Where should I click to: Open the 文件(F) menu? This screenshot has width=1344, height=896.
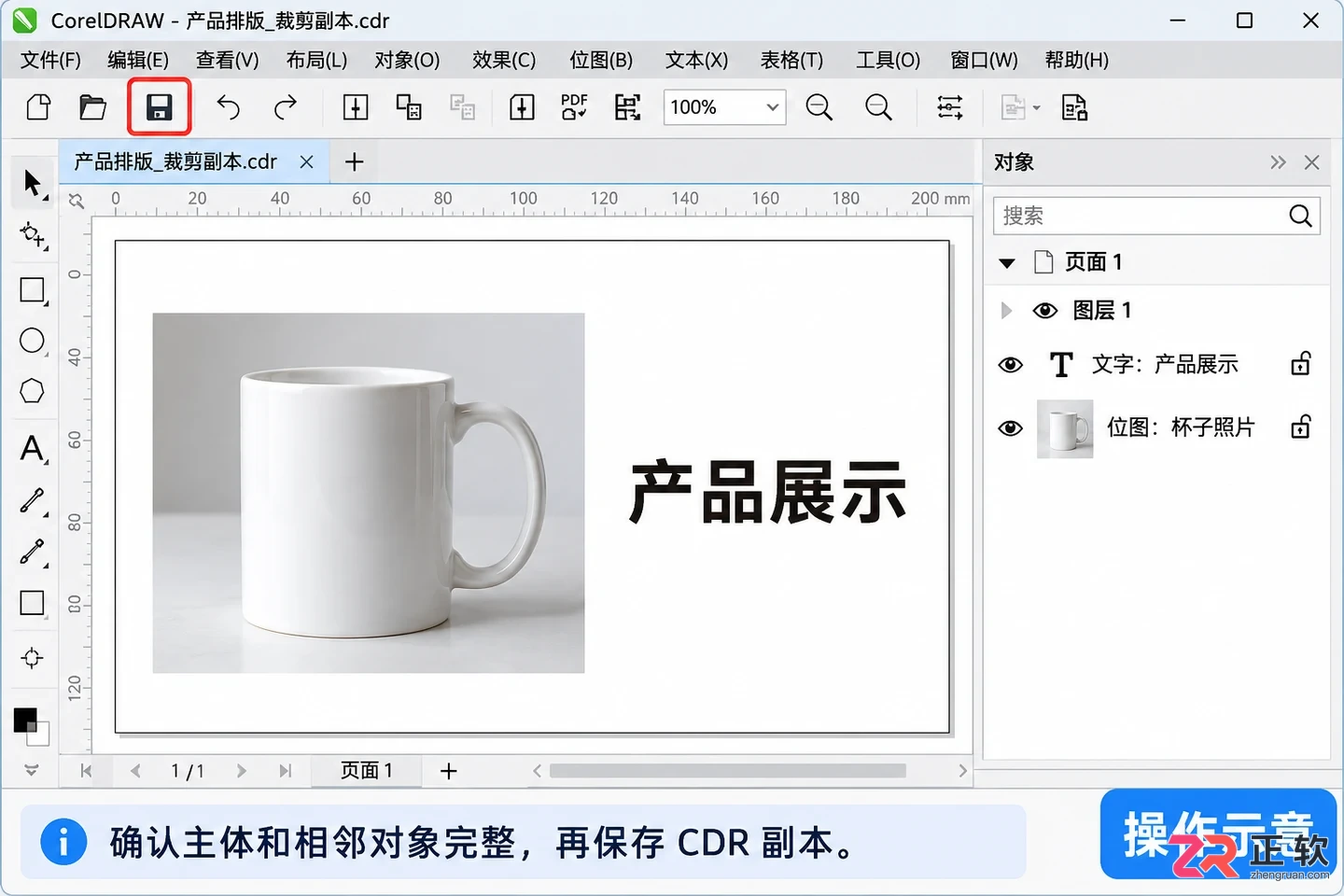point(50,61)
